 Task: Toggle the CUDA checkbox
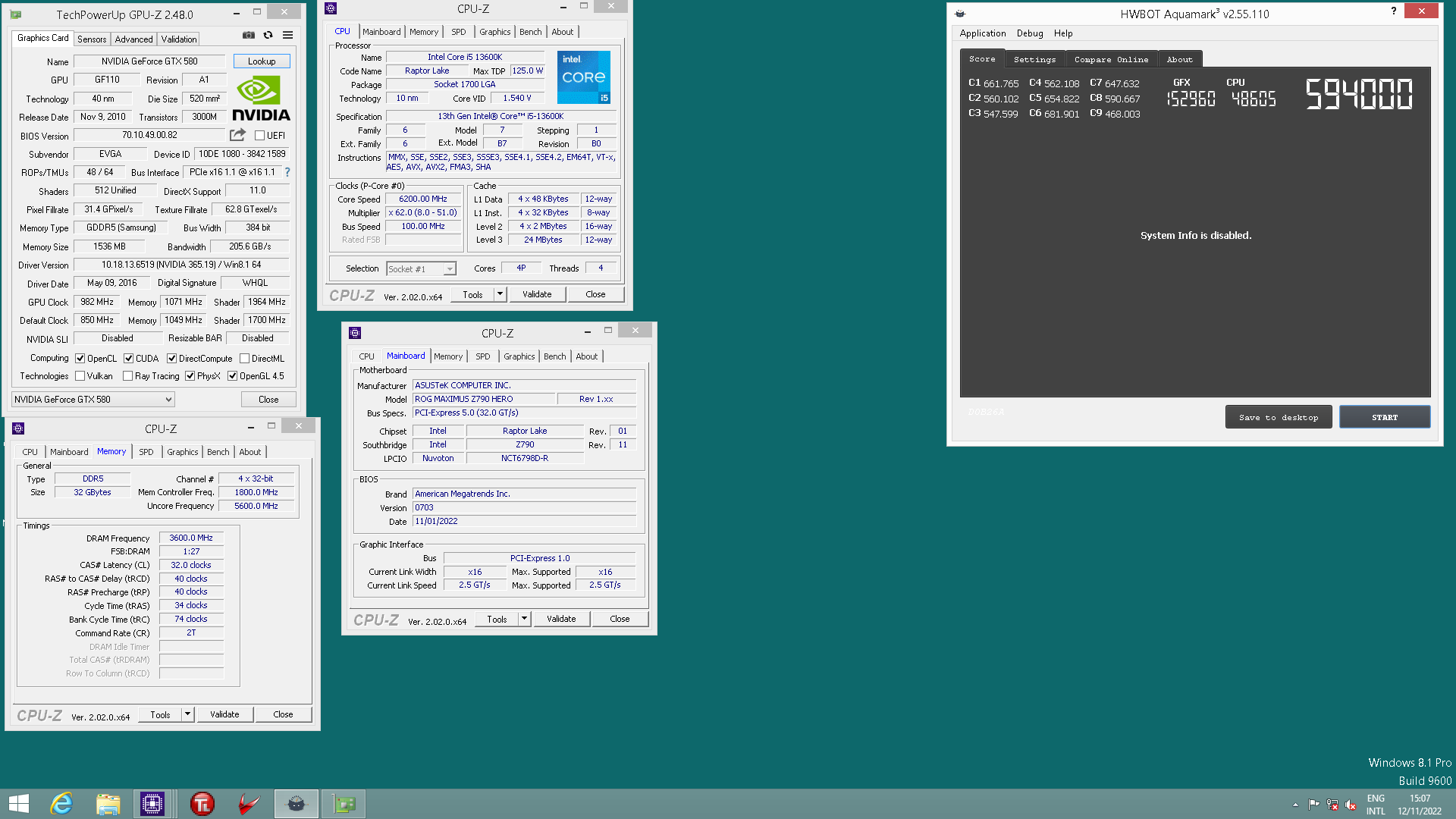tap(129, 359)
